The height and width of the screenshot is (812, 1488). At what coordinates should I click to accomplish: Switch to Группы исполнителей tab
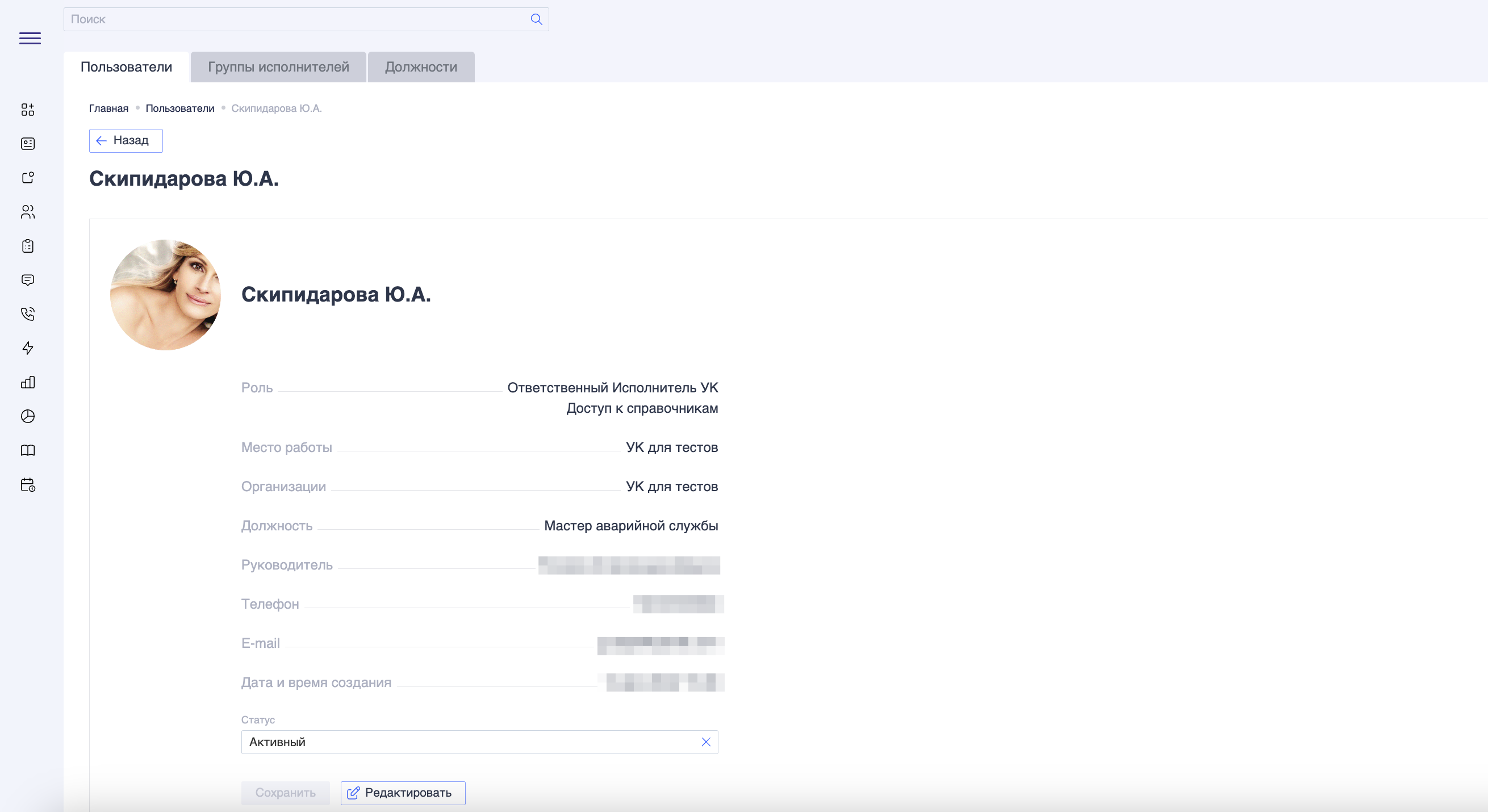[x=278, y=67]
